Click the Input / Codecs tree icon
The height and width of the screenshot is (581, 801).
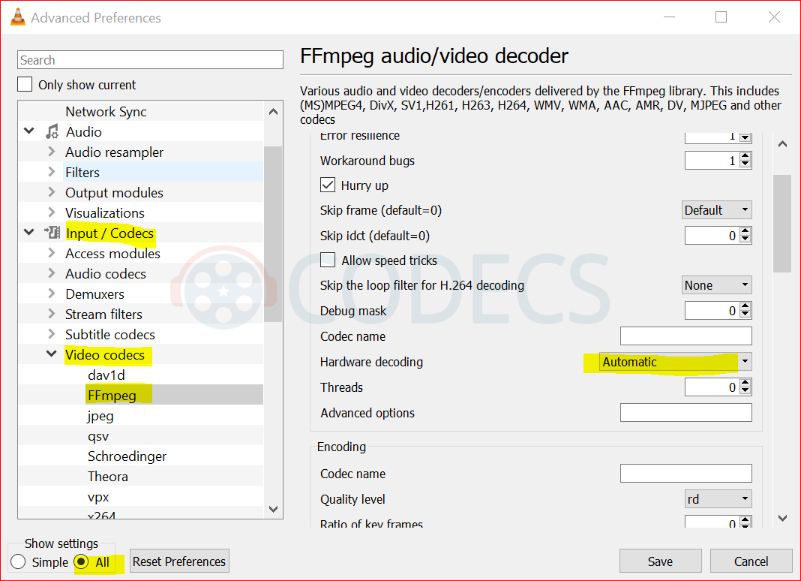(x=52, y=233)
